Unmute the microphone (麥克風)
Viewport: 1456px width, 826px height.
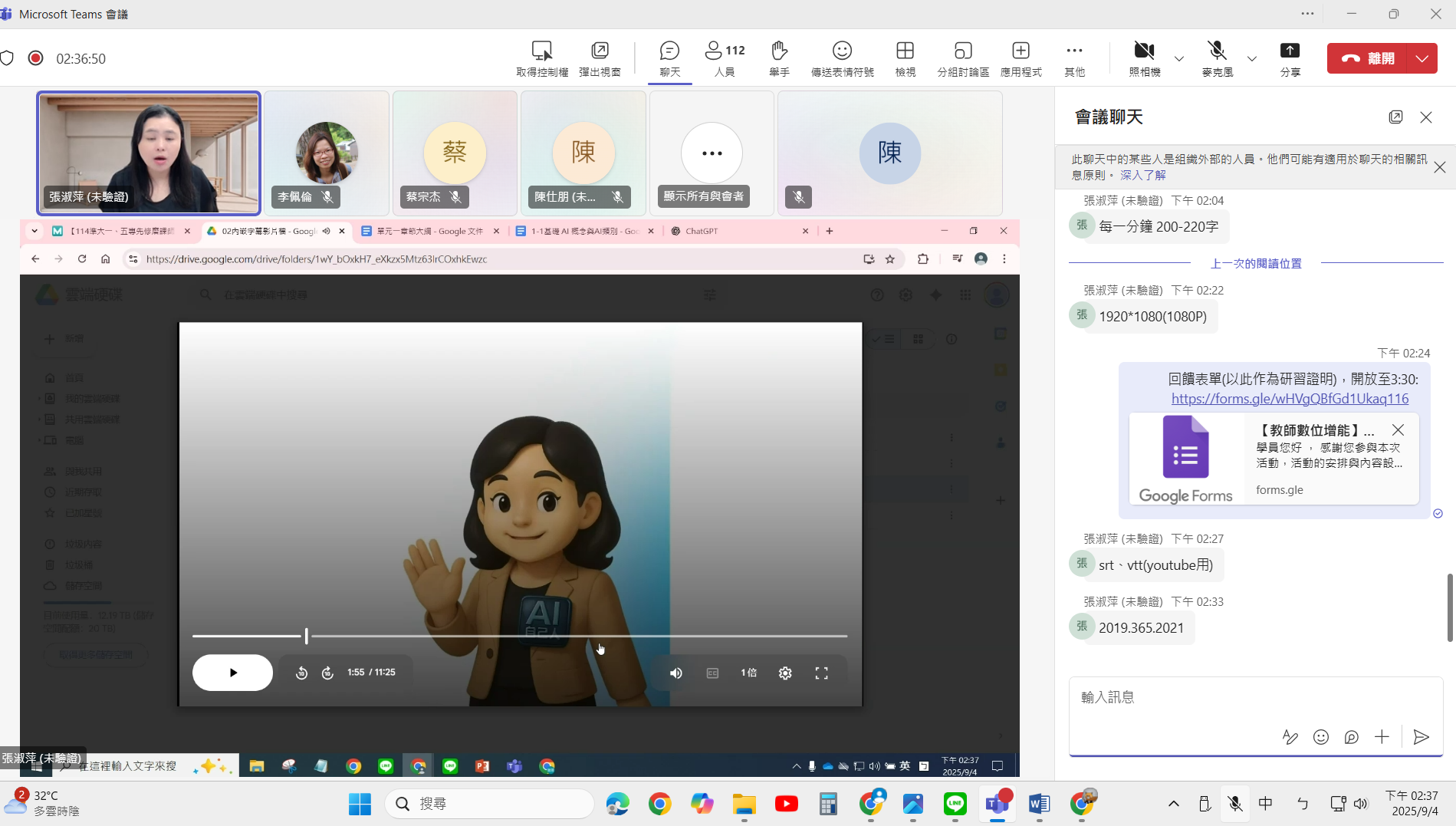[1217, 51]
